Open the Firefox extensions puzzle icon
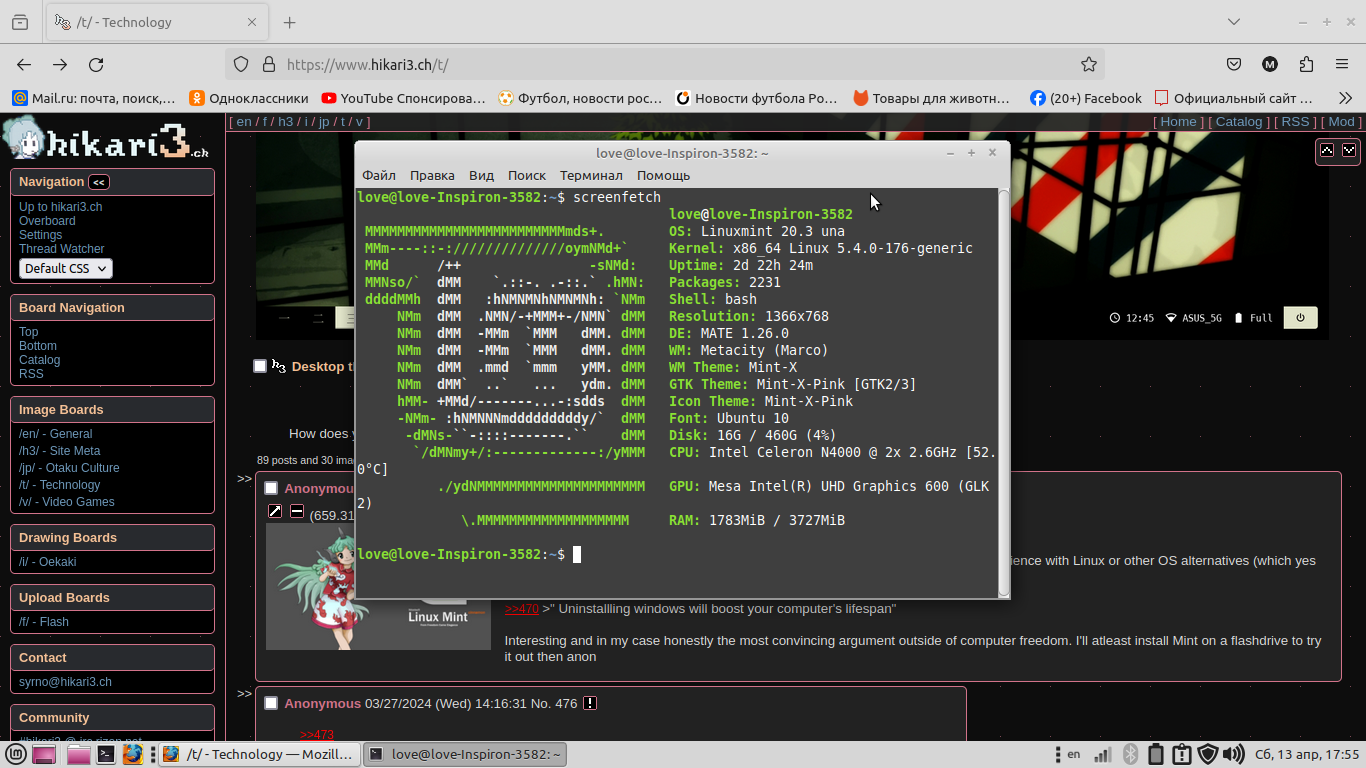 [1306, 64]
